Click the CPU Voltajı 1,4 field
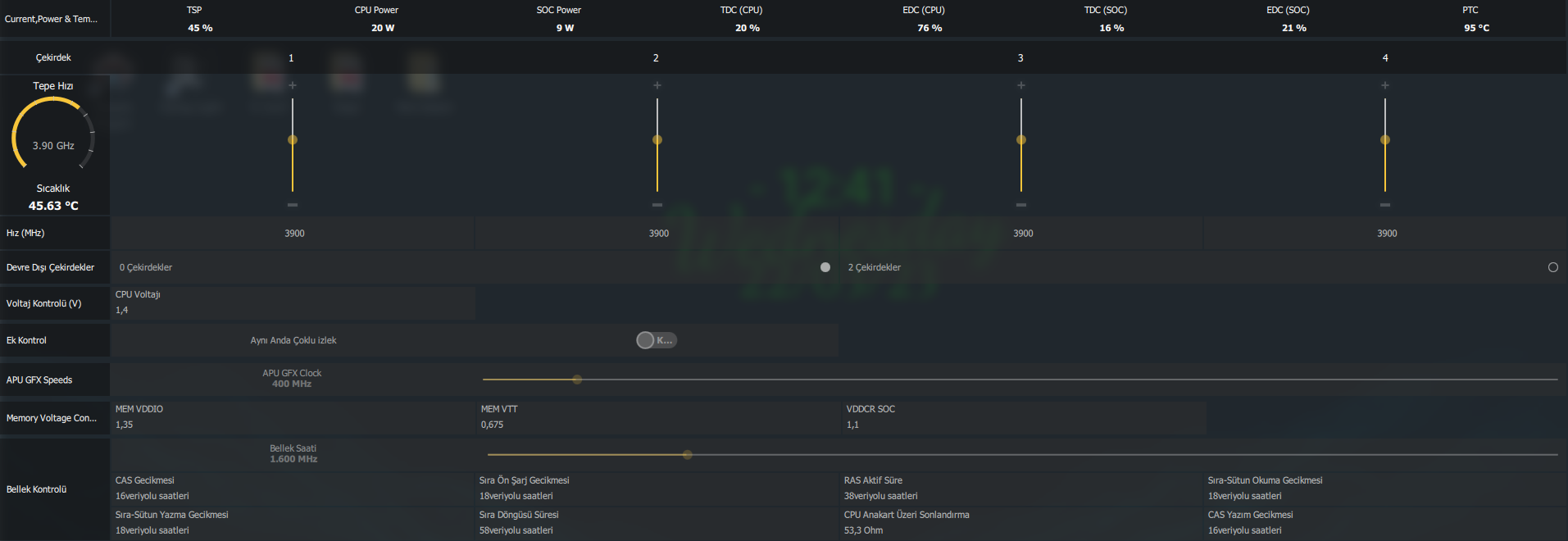Viewport: 1568px width, 541px height. click(293, 302)
